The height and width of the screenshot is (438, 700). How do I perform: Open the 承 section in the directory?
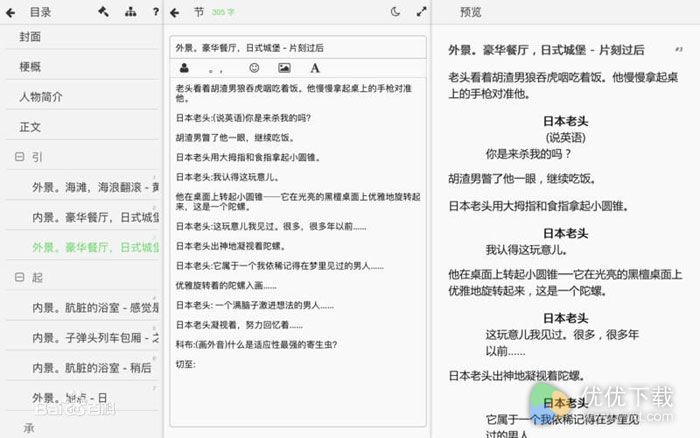pyautogui.click(x=29, y=428)
